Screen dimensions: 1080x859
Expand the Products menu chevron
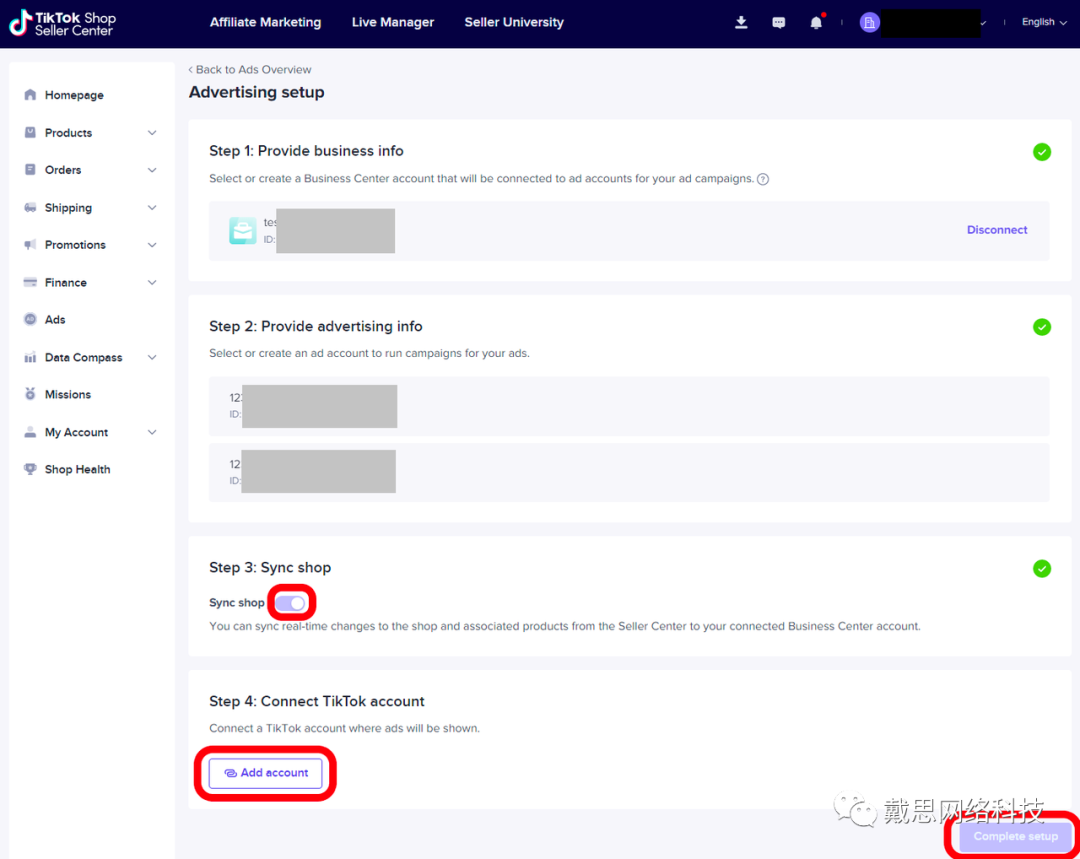[x=152, y=133]
